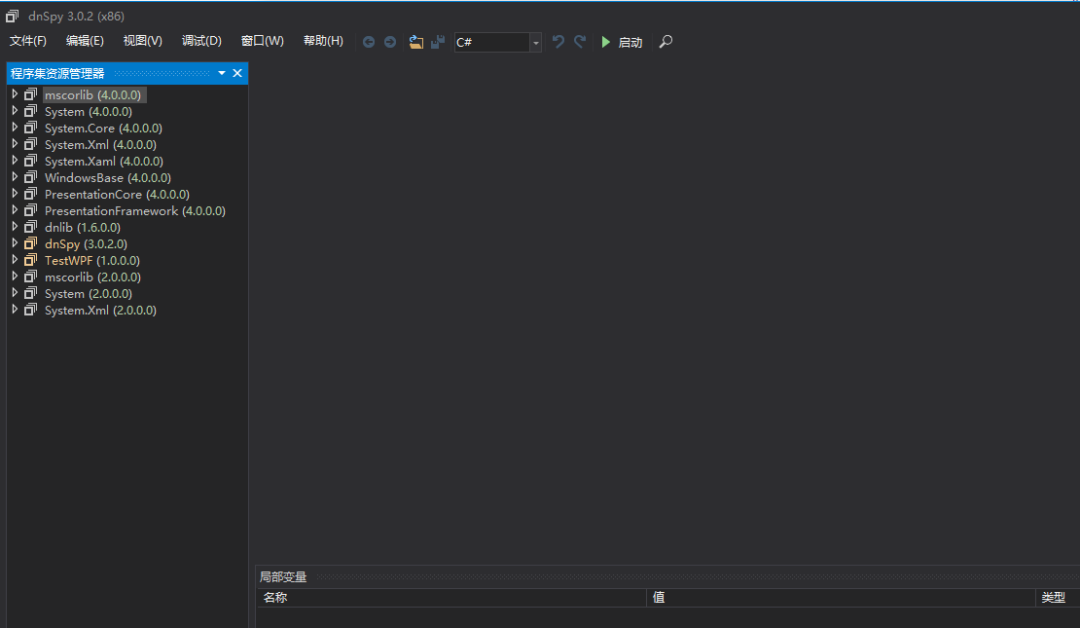The height and width of the screenshot is (628, 1080).
Task: Click assembly icon next to System.Xml (2.0.0.0)
Action: click(x=30, y=309)
